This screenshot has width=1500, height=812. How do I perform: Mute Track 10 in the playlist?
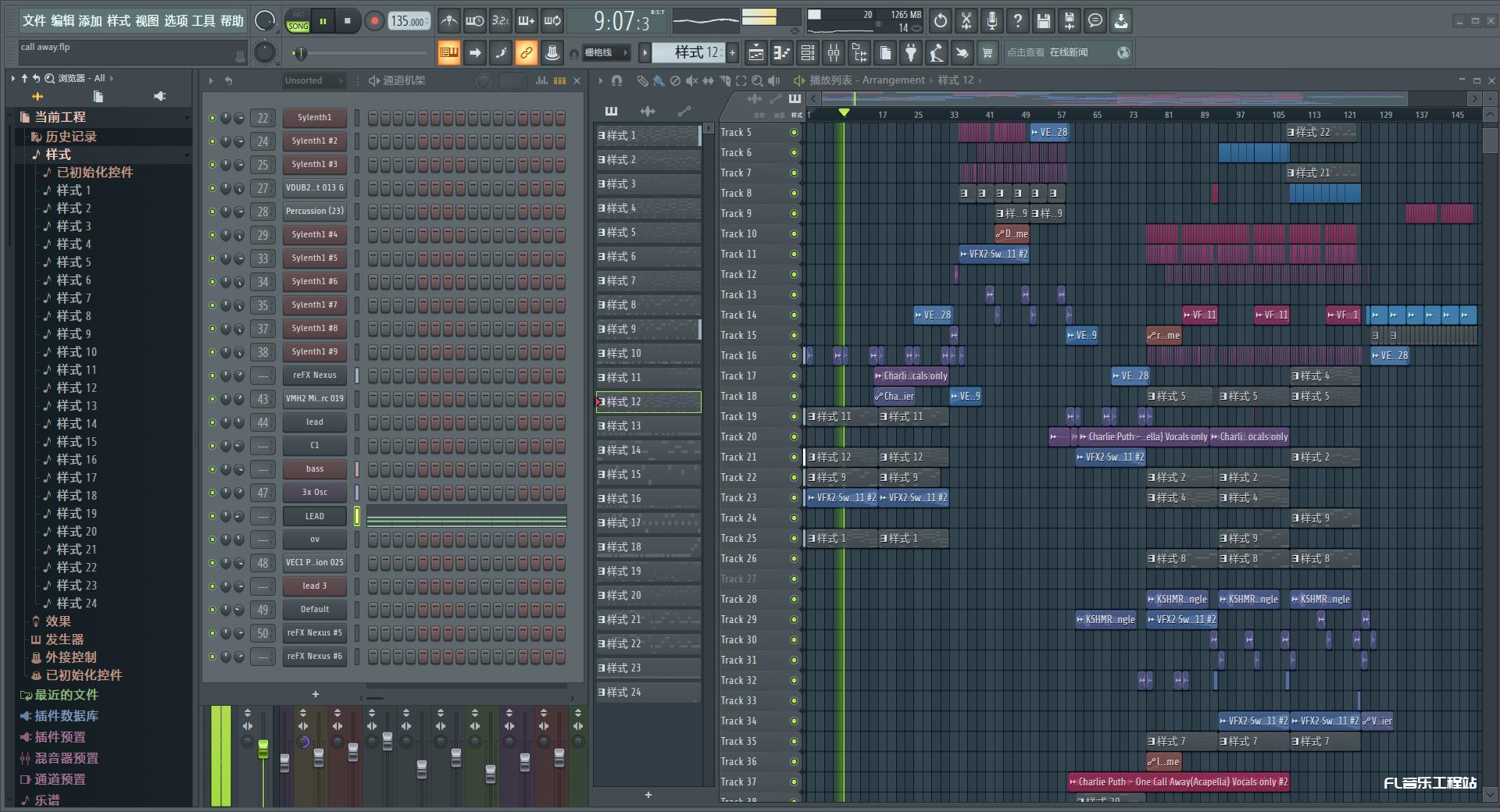pos(794,233)
